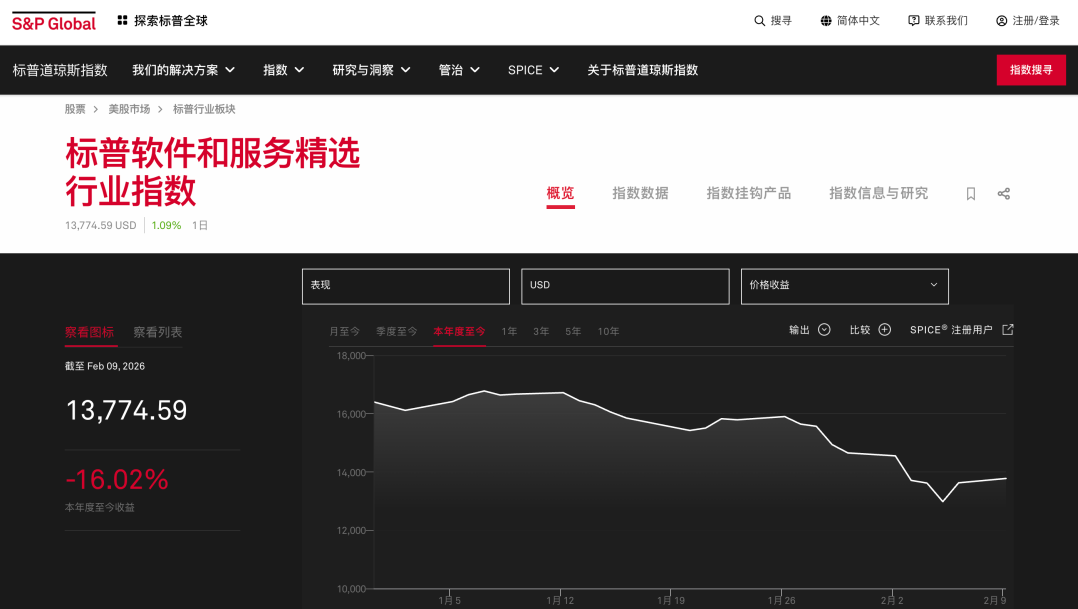This screenshot has height=609, width=1078.
Task: Open the 探索标普全球 grid menu icon
Action: click(122, 21)
